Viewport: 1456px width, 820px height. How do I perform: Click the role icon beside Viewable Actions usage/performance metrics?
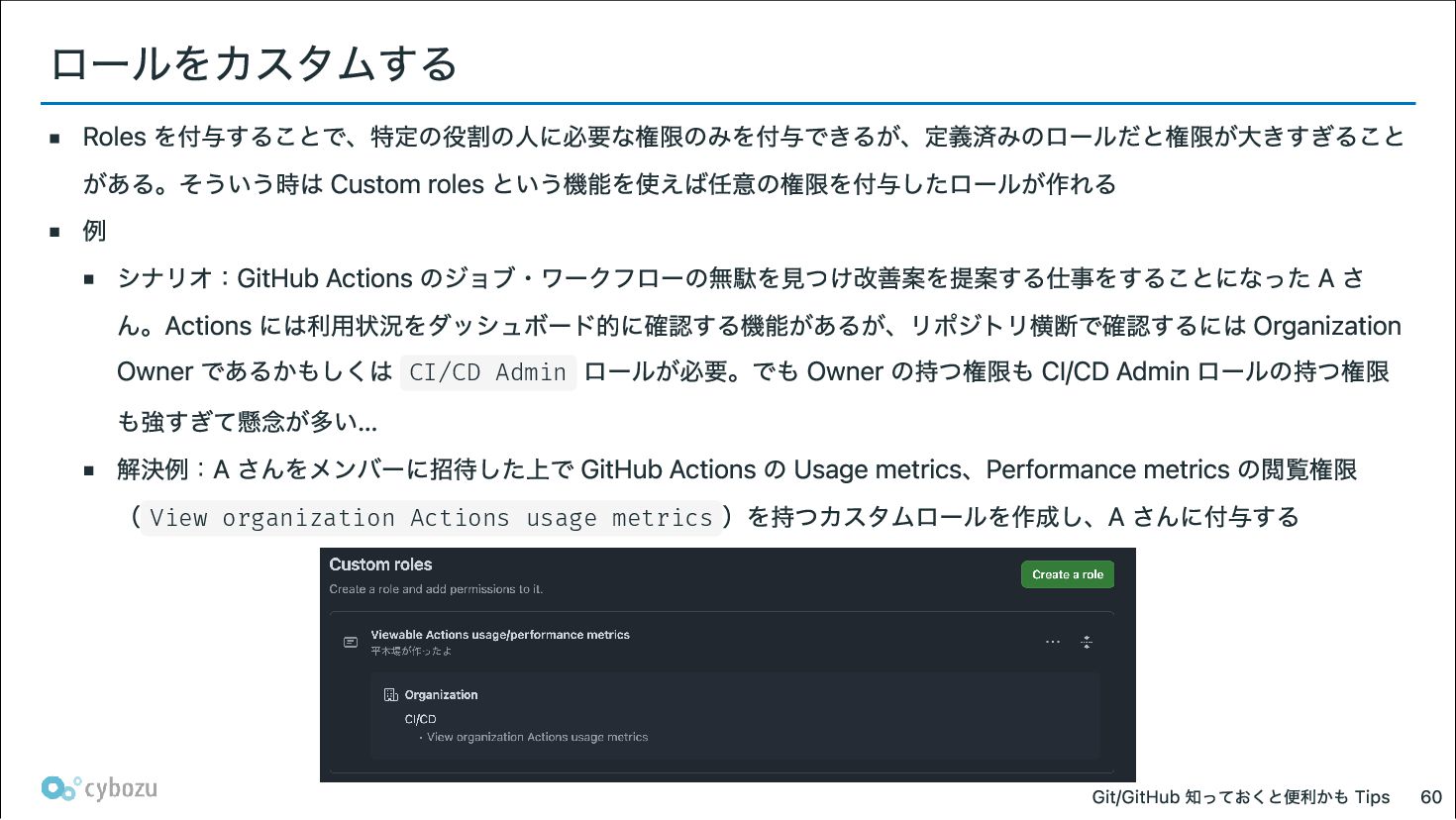[x=351, y=642]
